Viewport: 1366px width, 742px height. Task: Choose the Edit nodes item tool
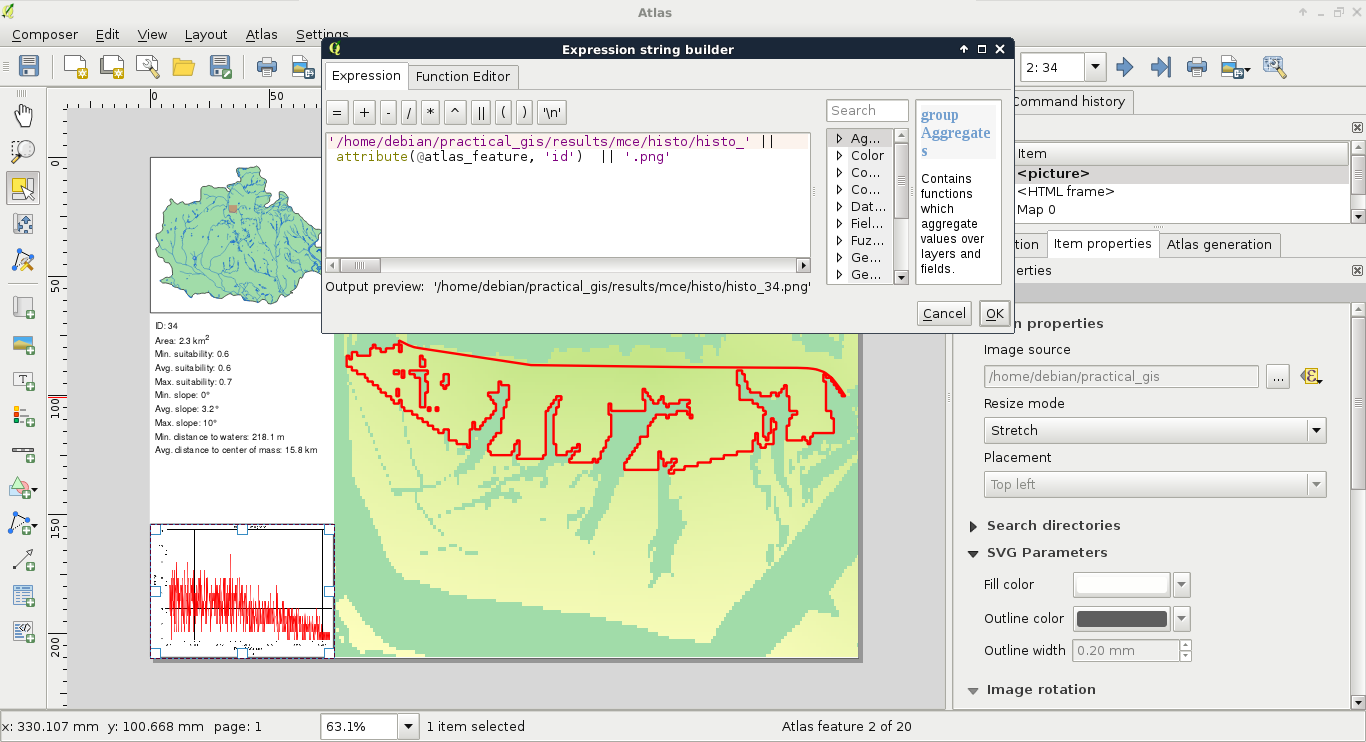[23, 260]
